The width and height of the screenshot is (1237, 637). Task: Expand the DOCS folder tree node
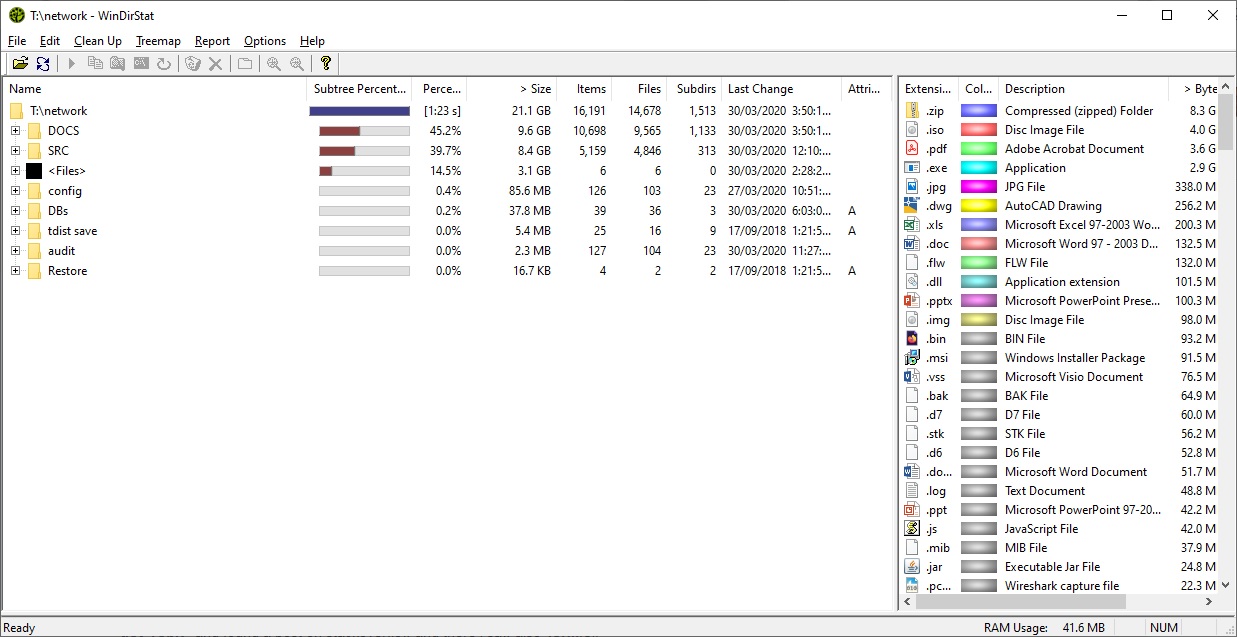(x=16, y=131)
